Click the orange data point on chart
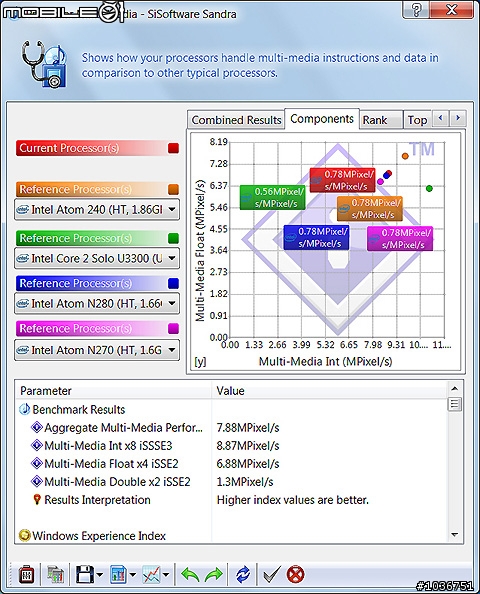This screenshot has width=480, height=594. 405,156
